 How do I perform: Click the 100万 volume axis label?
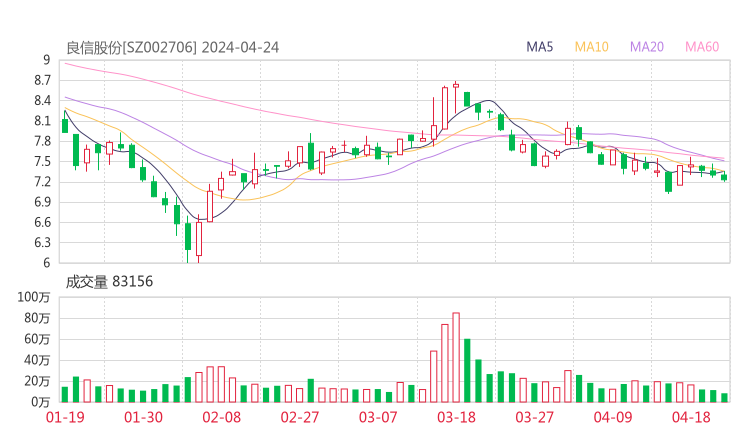[x=34, y=297]
